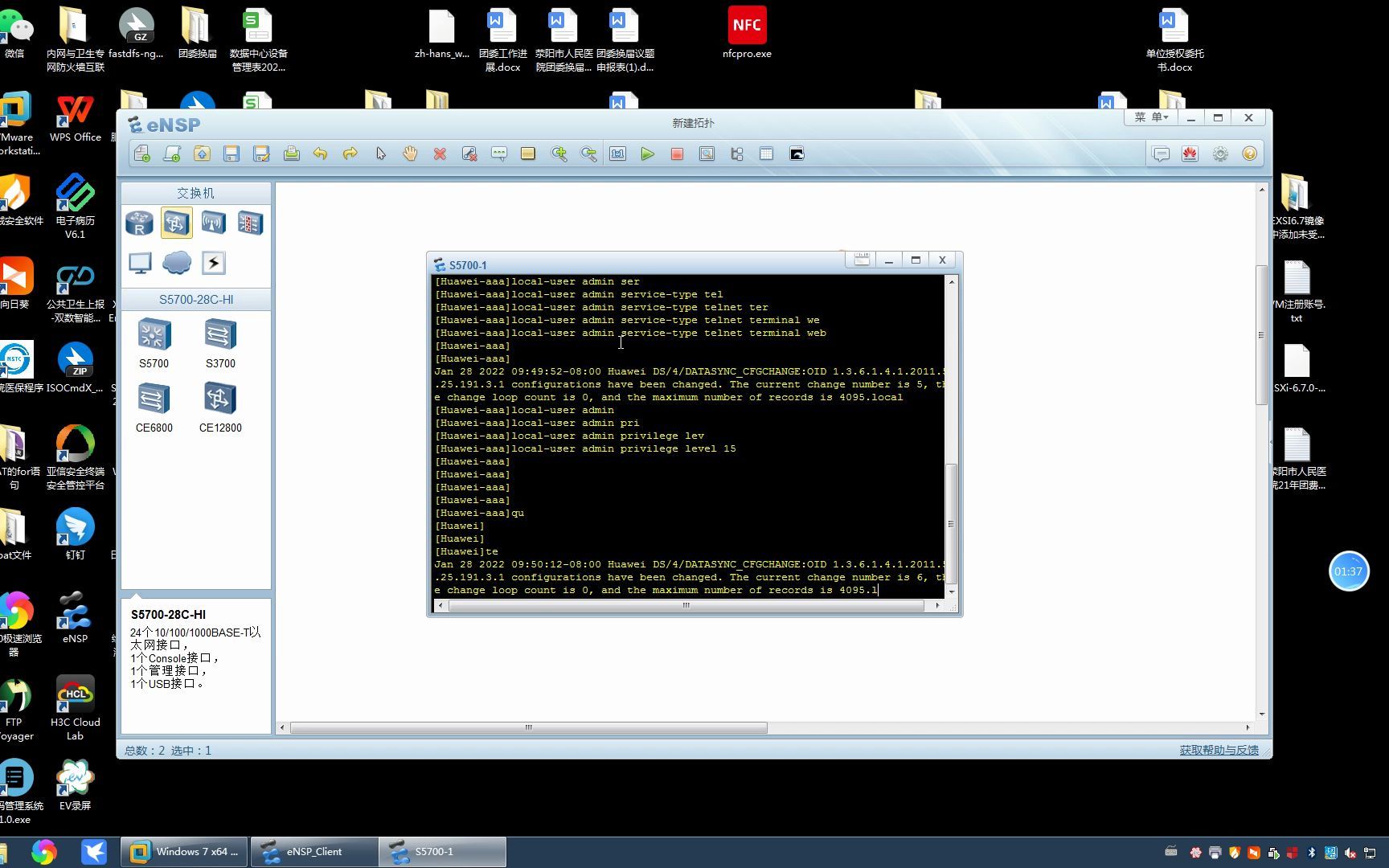Click the Open Topology folder icon
The image size is (1389, 868).
click(202, 154)
